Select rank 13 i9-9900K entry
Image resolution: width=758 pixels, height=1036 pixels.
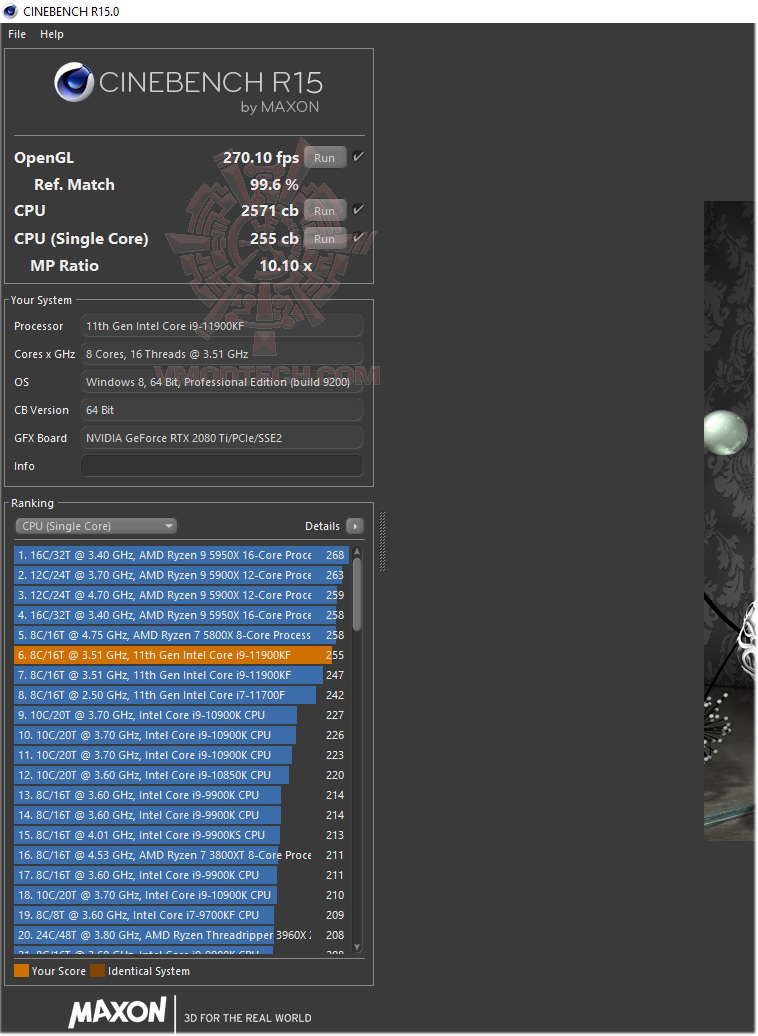182,795
